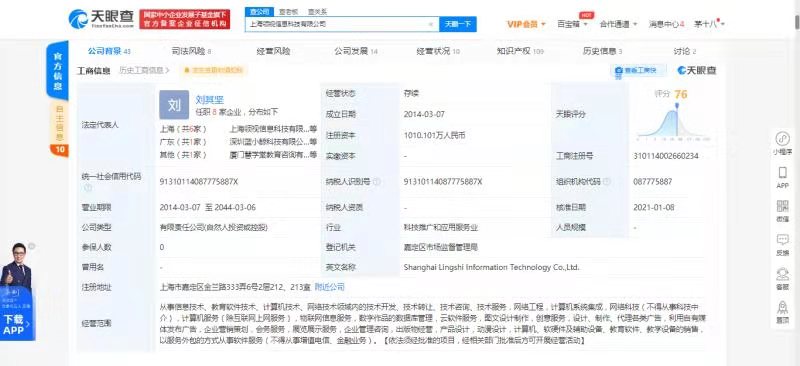This screenshot has height=366, width=800.
Task: Click the registered address text 上海市嘉定区金兰路
Action: pyautogui.click(x=235, y=287)
